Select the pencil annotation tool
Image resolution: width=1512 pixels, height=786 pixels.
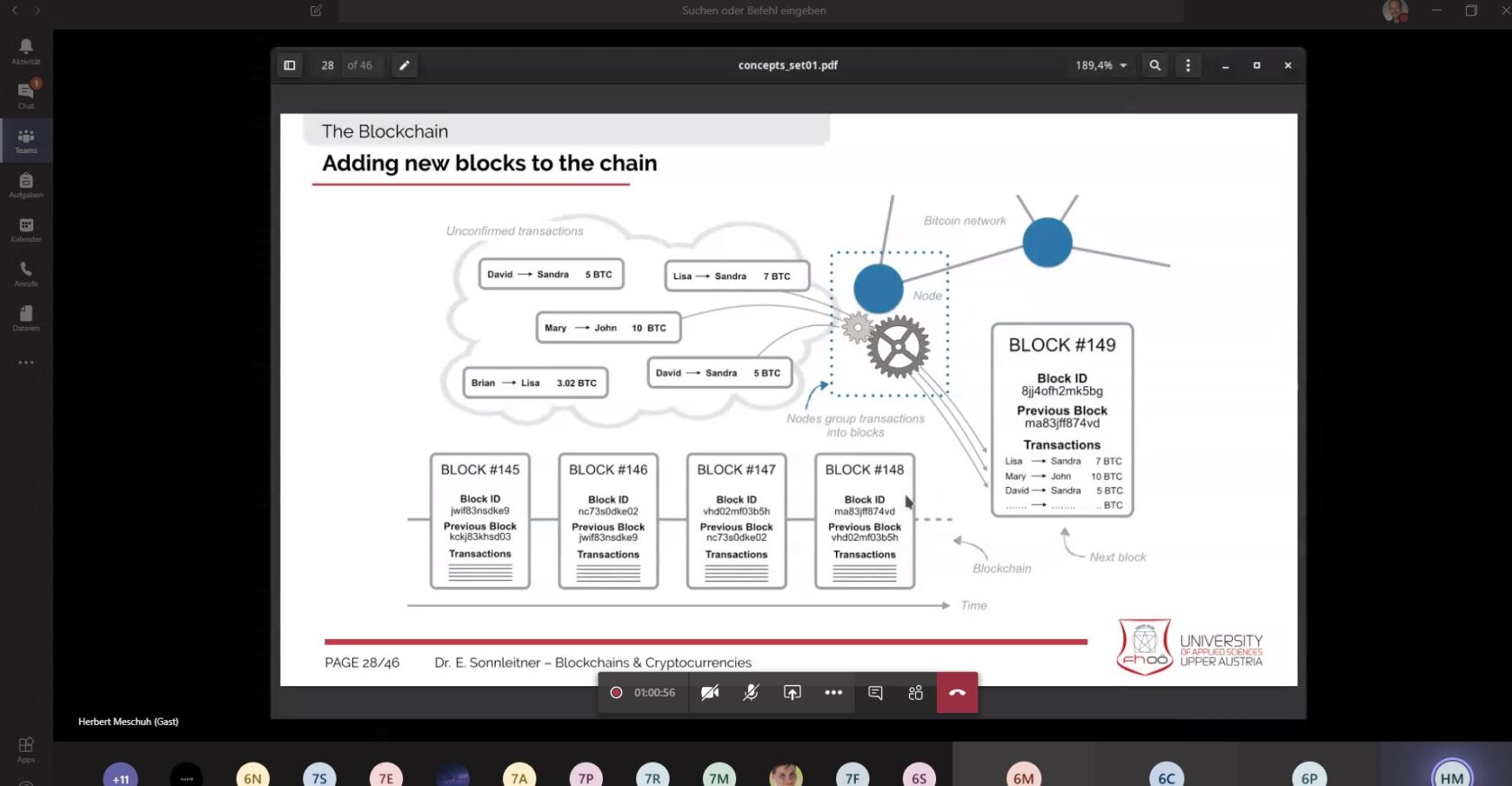(x=404, y=65)
